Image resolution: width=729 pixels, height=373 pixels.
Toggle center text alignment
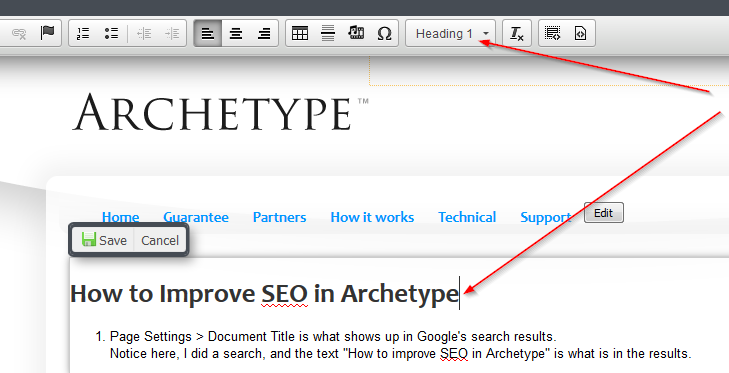[236, 33]
